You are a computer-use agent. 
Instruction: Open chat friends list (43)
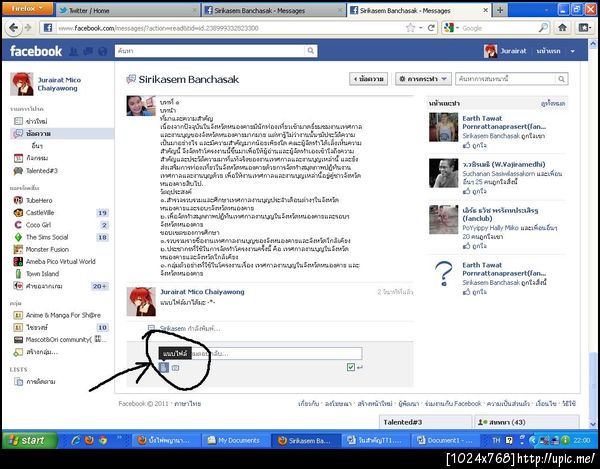[x=527, y=422]
